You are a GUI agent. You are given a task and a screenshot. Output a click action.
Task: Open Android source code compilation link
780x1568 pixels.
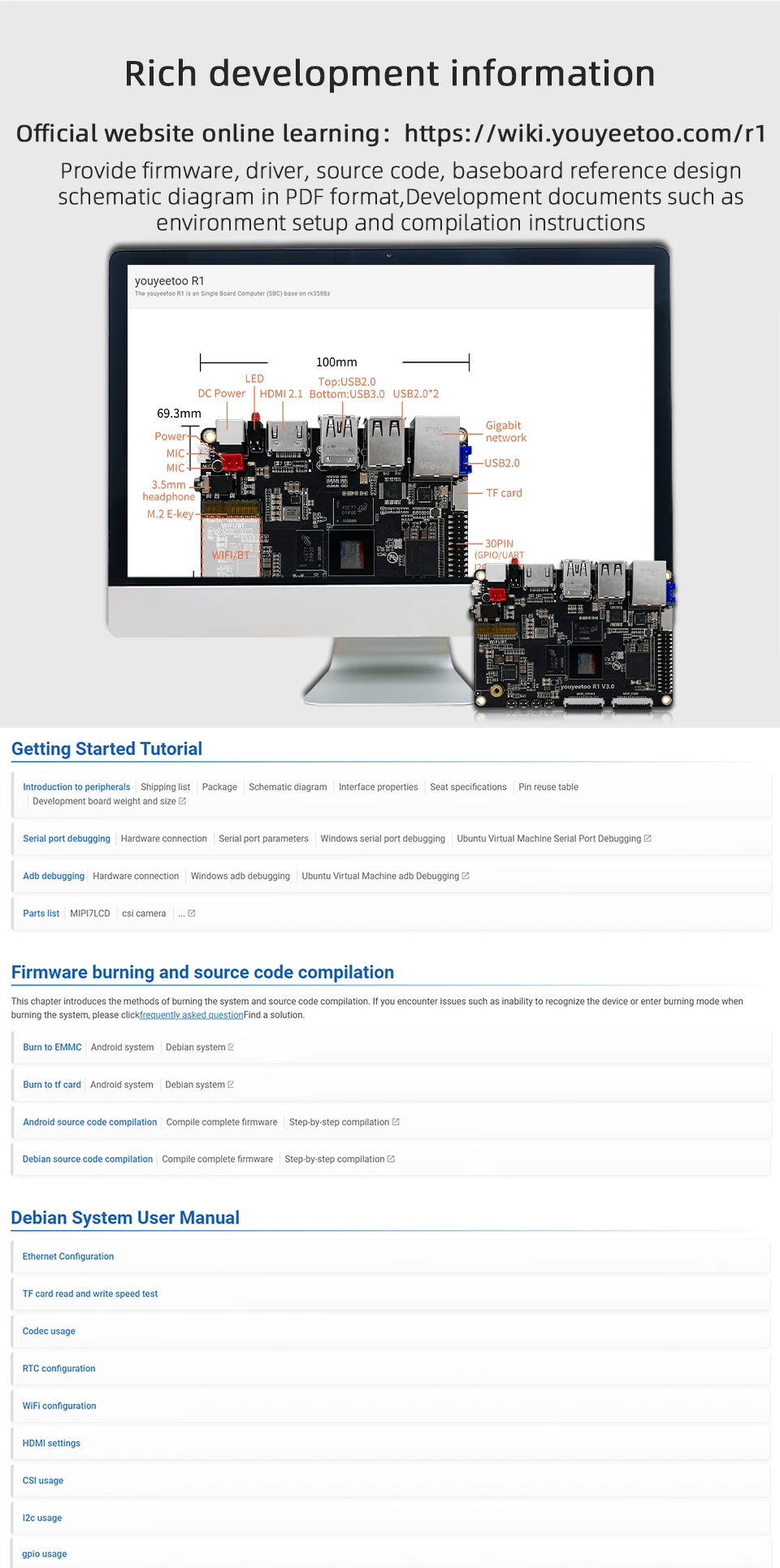[90, 1122]
